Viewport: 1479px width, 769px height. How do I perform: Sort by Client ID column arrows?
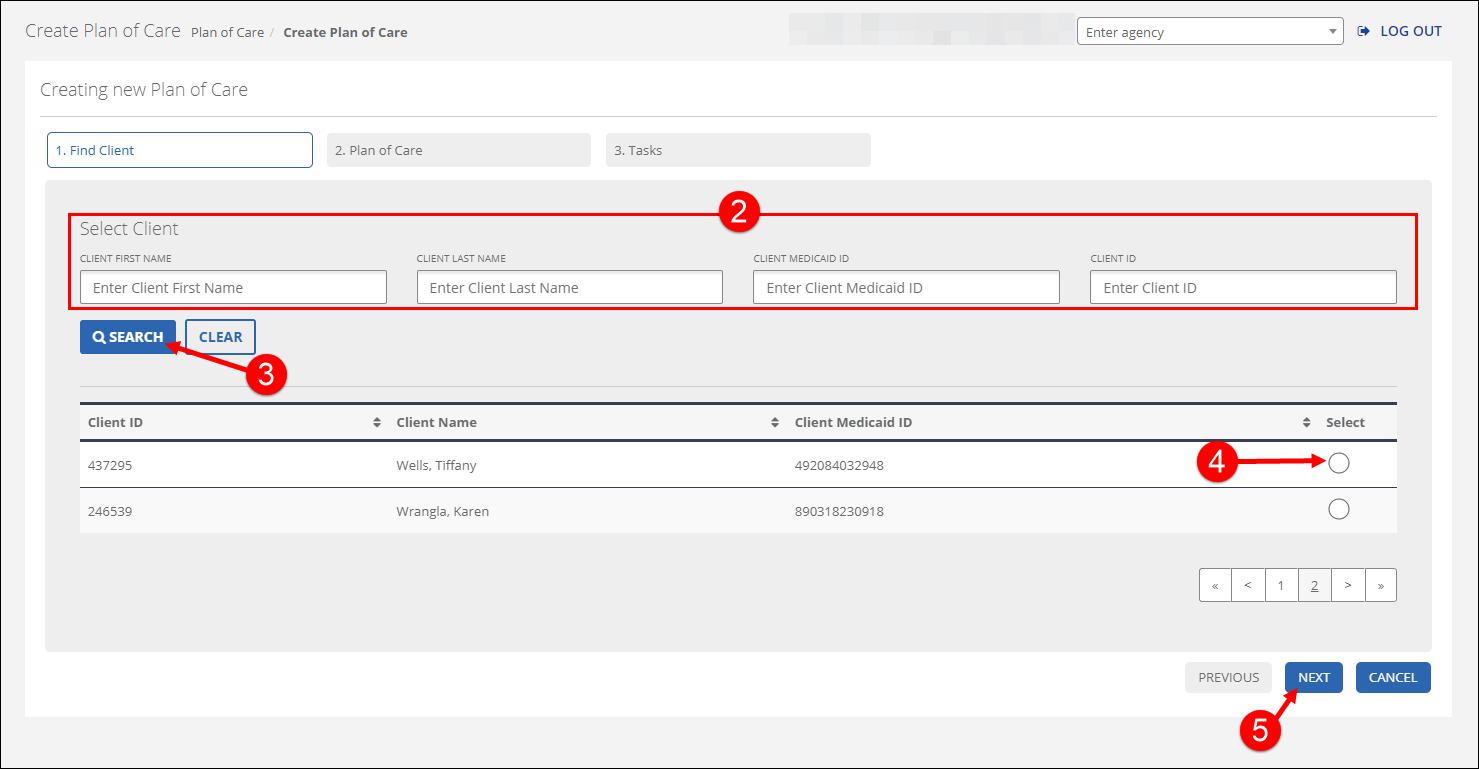point(377,423)
